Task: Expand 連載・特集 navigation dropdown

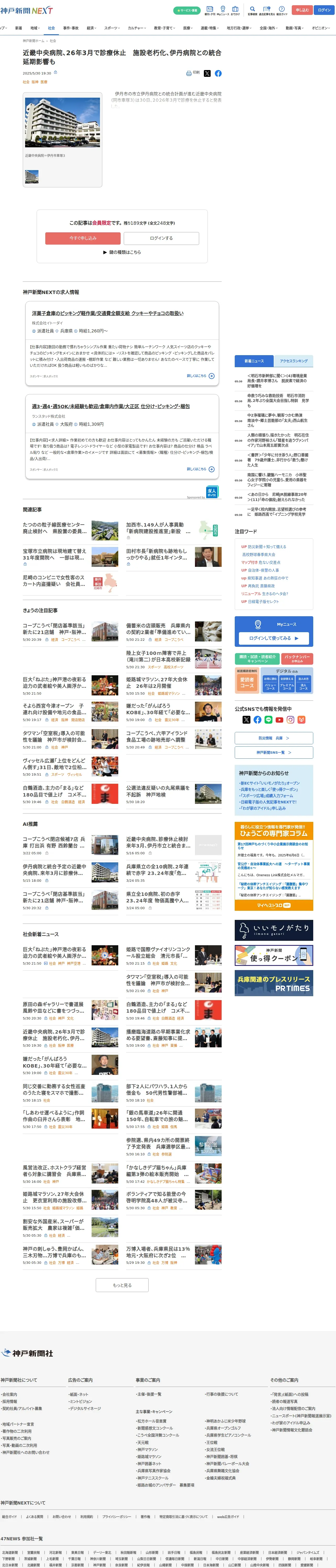Action: tap(210, 28)
